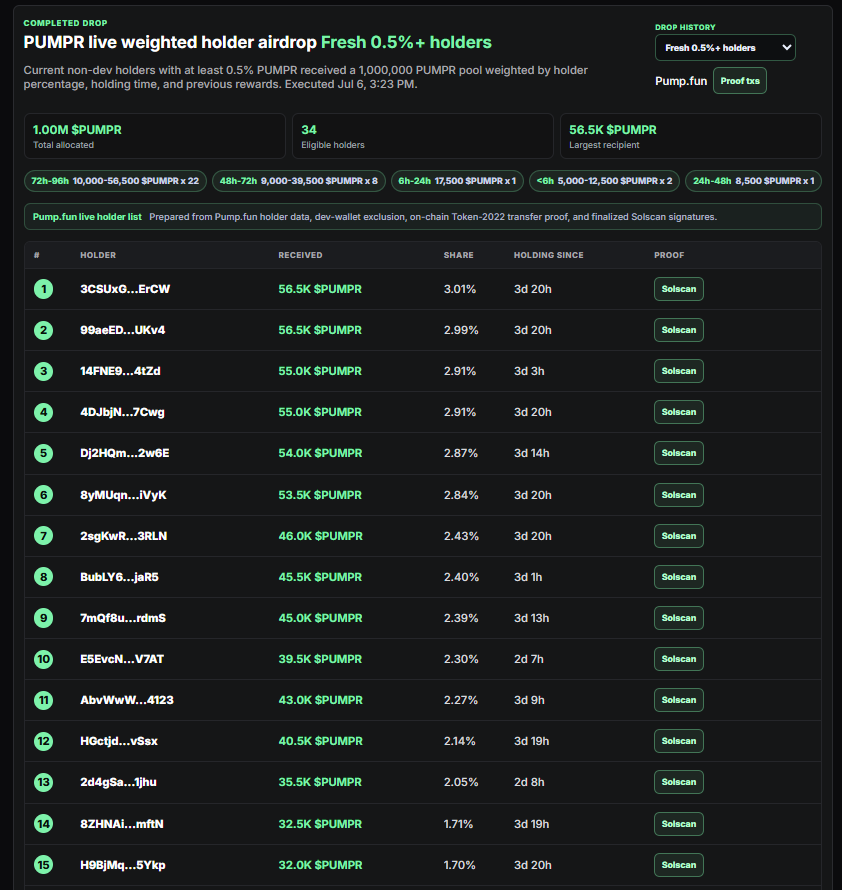This screenshot has height=890, width=842.
Task: Select the 24h-48h tier chip
Action: [753, 181]
